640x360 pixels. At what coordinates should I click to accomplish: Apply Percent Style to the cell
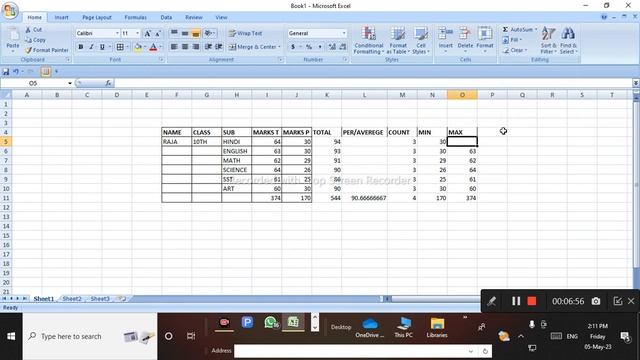[309, 47]
